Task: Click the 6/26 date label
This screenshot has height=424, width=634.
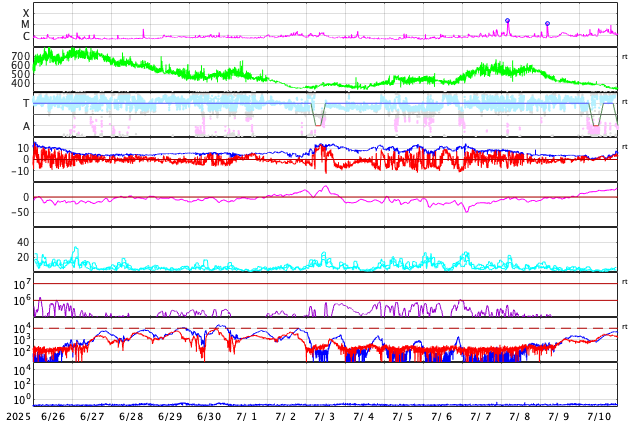Action: click(x=53, y=417)
